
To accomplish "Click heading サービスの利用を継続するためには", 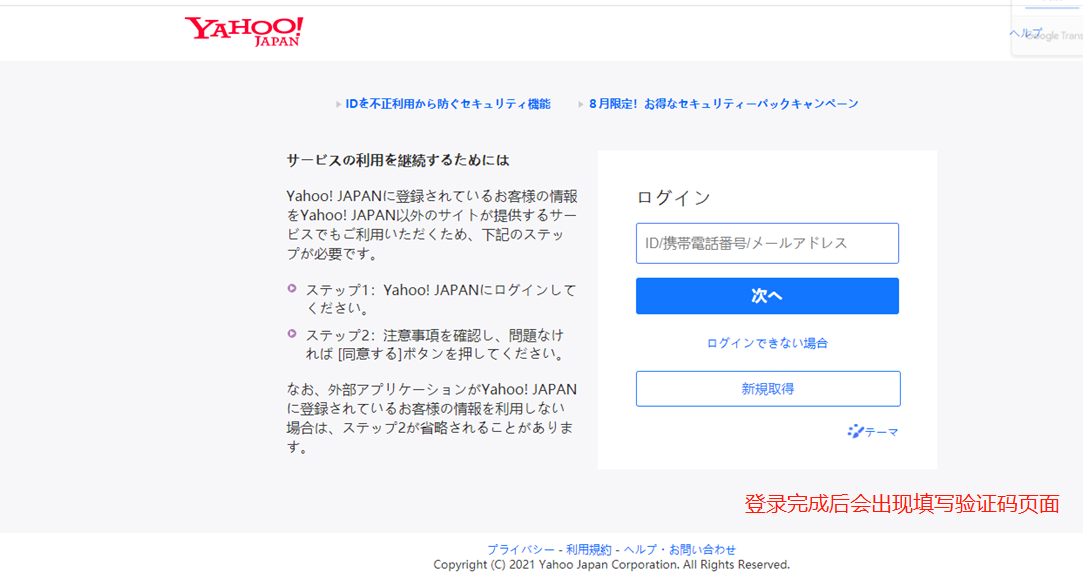I will (x=398, y=160).
